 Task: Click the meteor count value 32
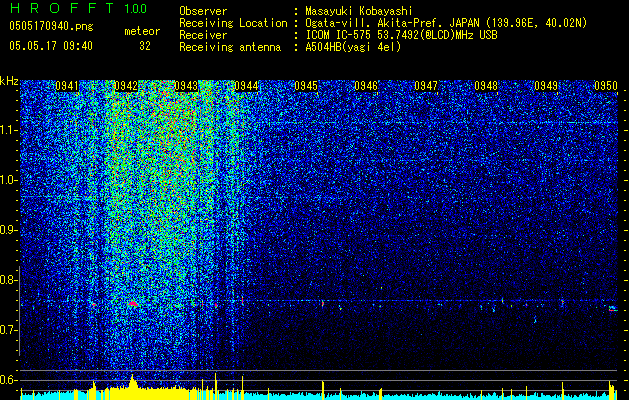pos(145,46)
